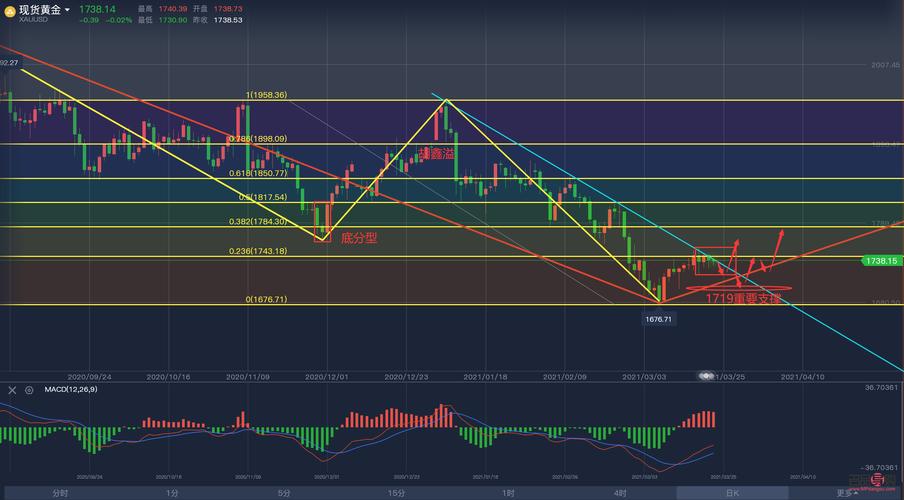Click the 1719重要支撑 annotation text
904x500 pixels.
[x=742, y=298]
